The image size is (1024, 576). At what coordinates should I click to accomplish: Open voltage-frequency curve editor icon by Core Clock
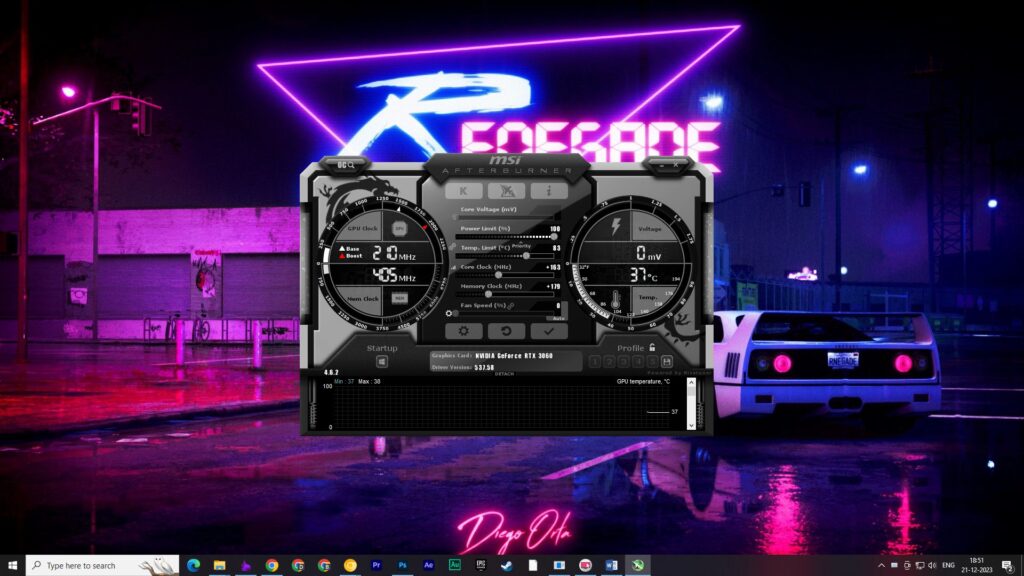coord(453,267)
